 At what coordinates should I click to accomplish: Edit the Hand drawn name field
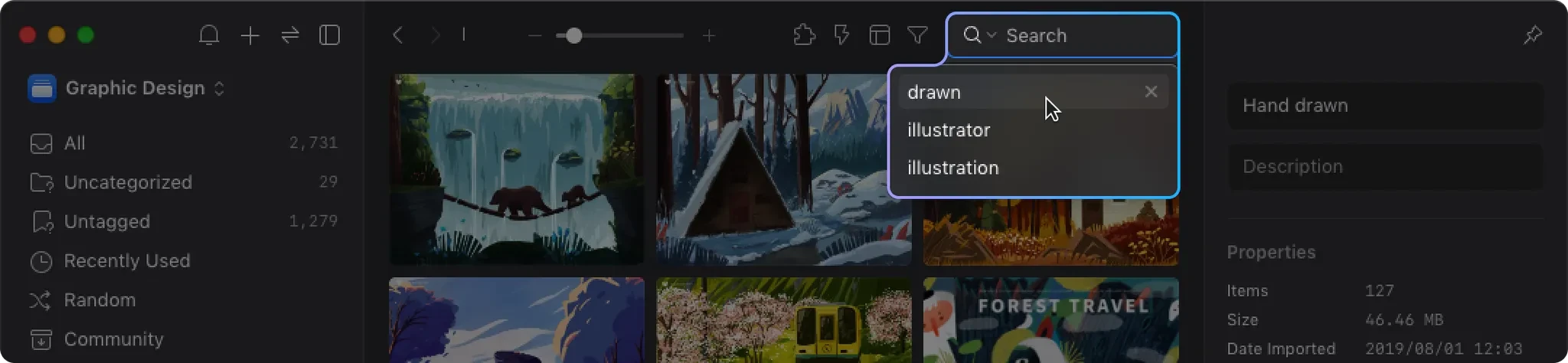(x=1385, y=106)
